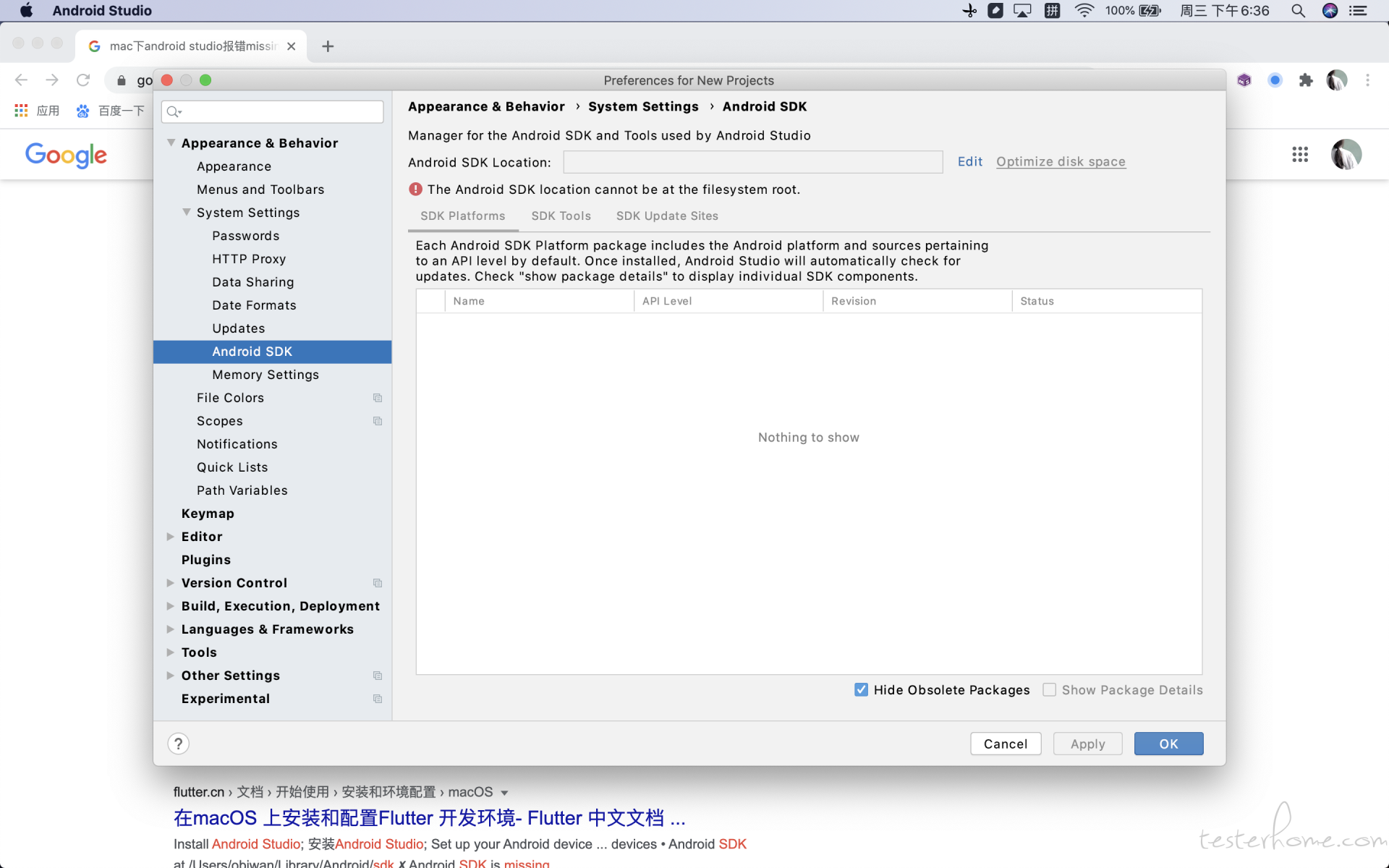Click the OK button
Viewport: 1389px width, 868px height.
coord(1168,744)
